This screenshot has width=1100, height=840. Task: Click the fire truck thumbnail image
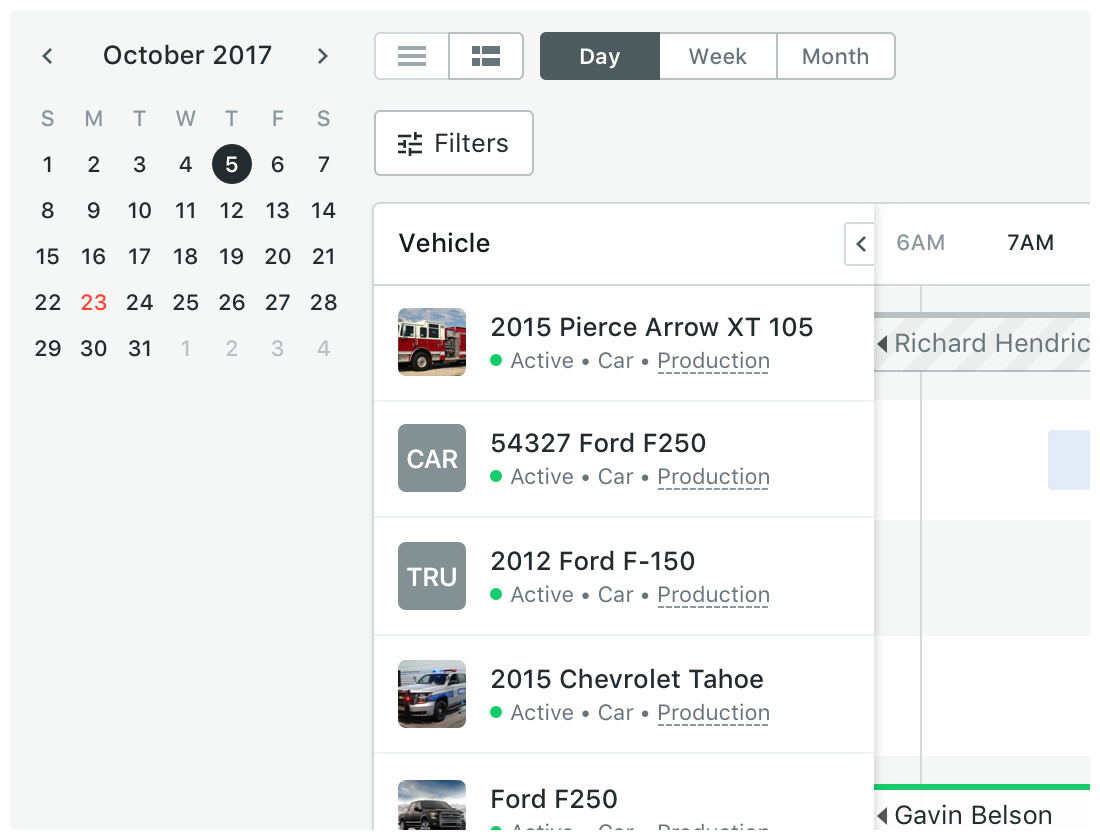click(x=432, y=342)
